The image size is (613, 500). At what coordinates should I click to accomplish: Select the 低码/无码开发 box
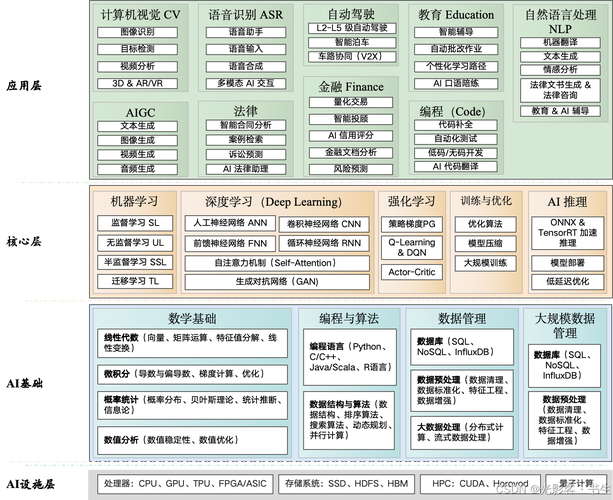coord(456,153)
